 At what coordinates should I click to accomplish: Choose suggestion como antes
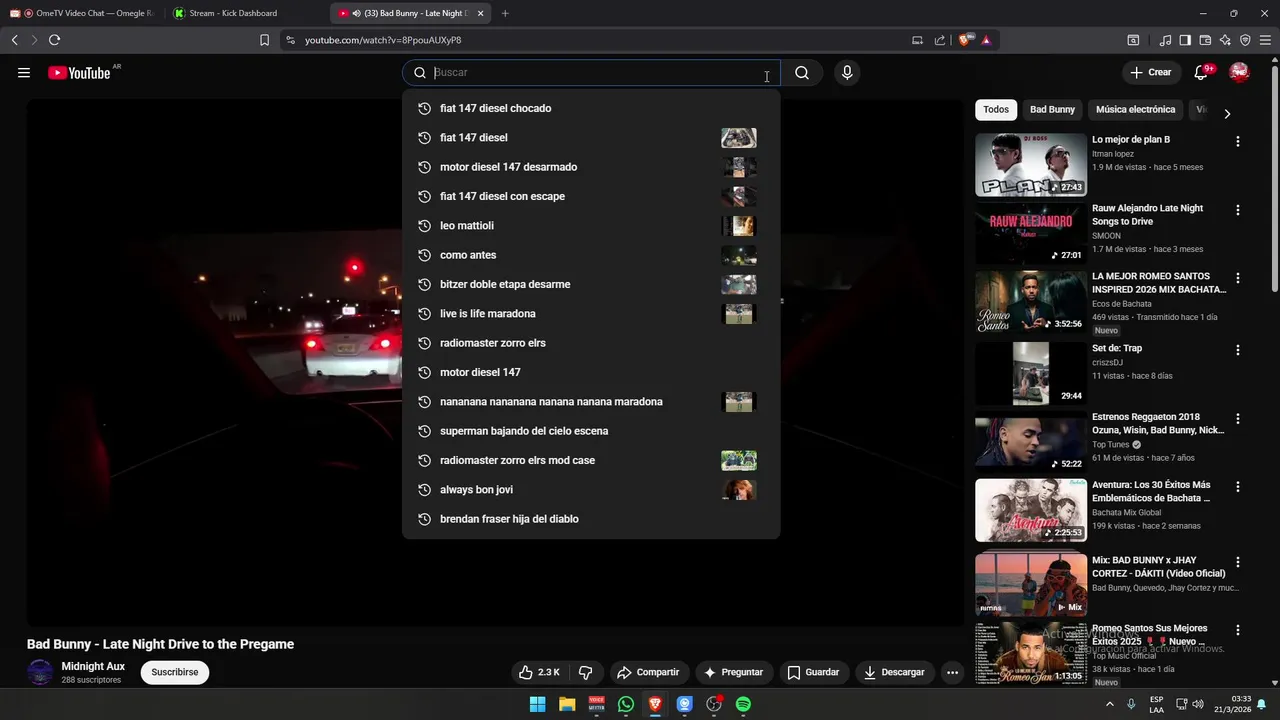pyautogui.click(x=590, y=255)
